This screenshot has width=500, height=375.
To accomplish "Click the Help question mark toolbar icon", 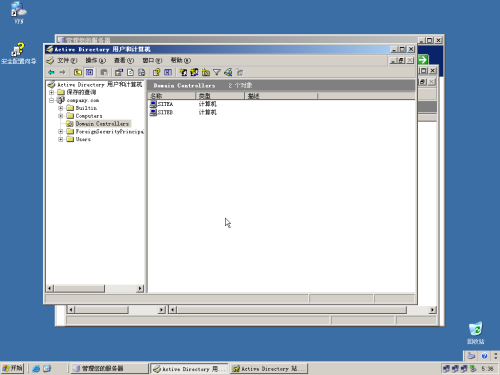I will [156, 72].
